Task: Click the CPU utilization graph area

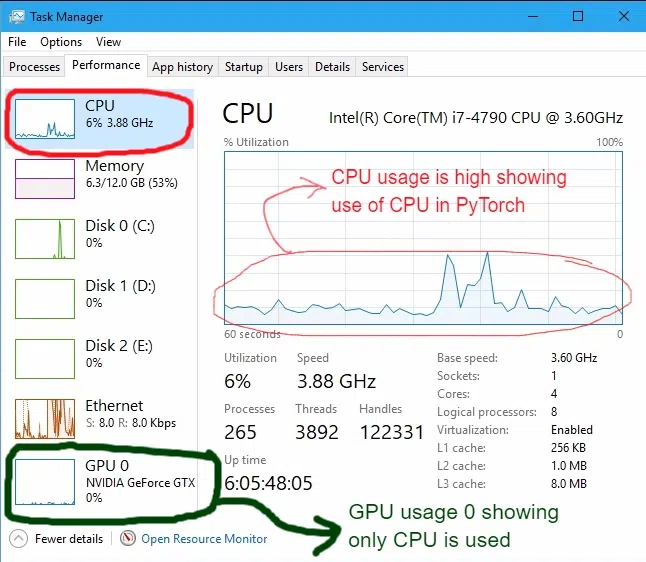Action: [x=423, y=238]
